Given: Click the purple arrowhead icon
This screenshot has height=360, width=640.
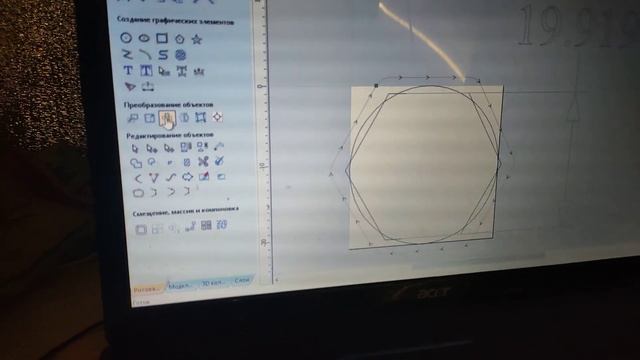Looking at the screenshot, I should pyautogui.click(x=130, y=87).
